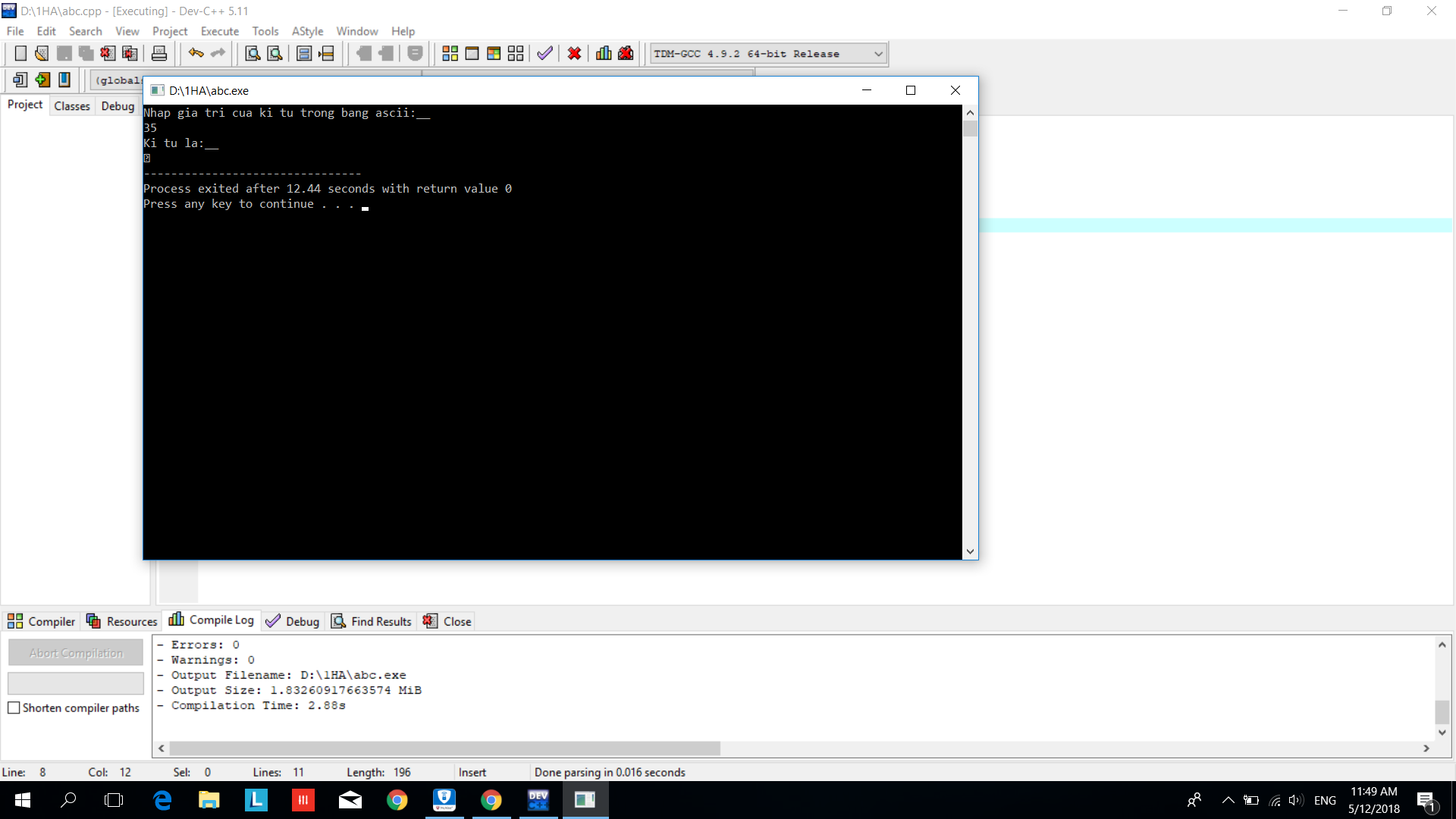Click compile log scroll down arrow

[x=1442, y=733]
